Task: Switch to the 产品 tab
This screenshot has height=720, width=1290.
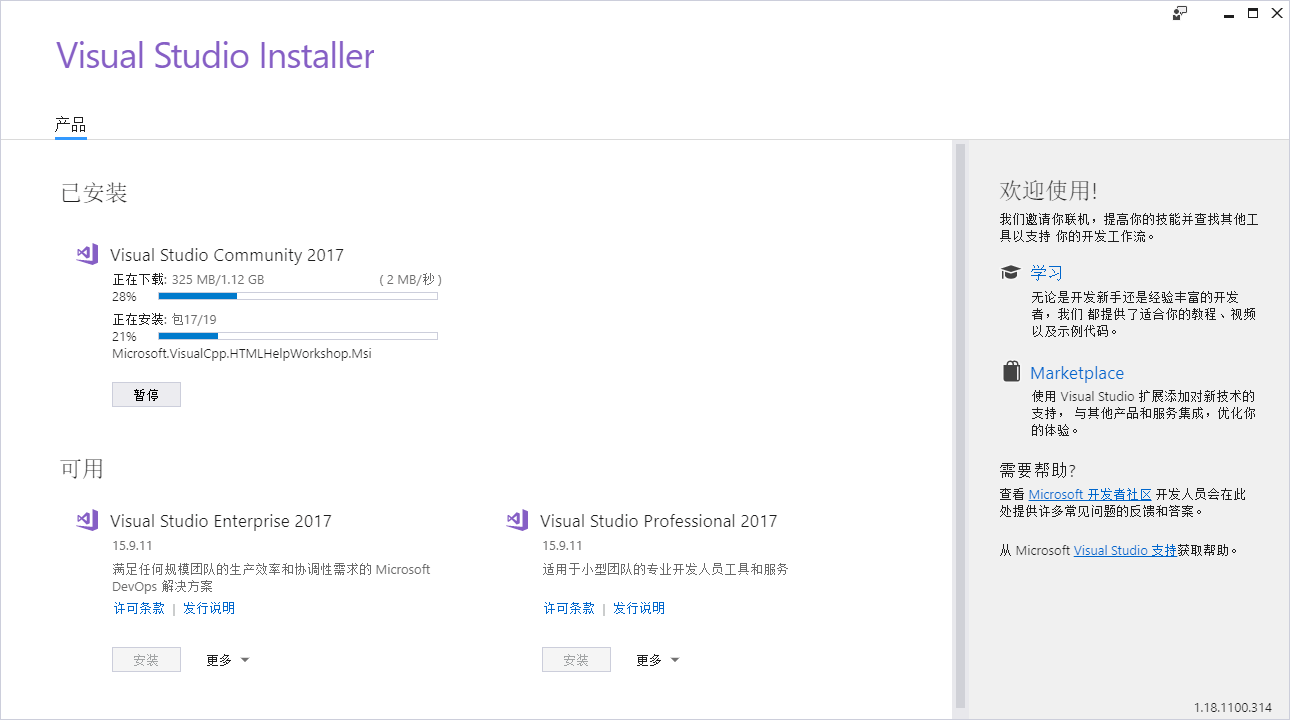Action: point(70,125)
